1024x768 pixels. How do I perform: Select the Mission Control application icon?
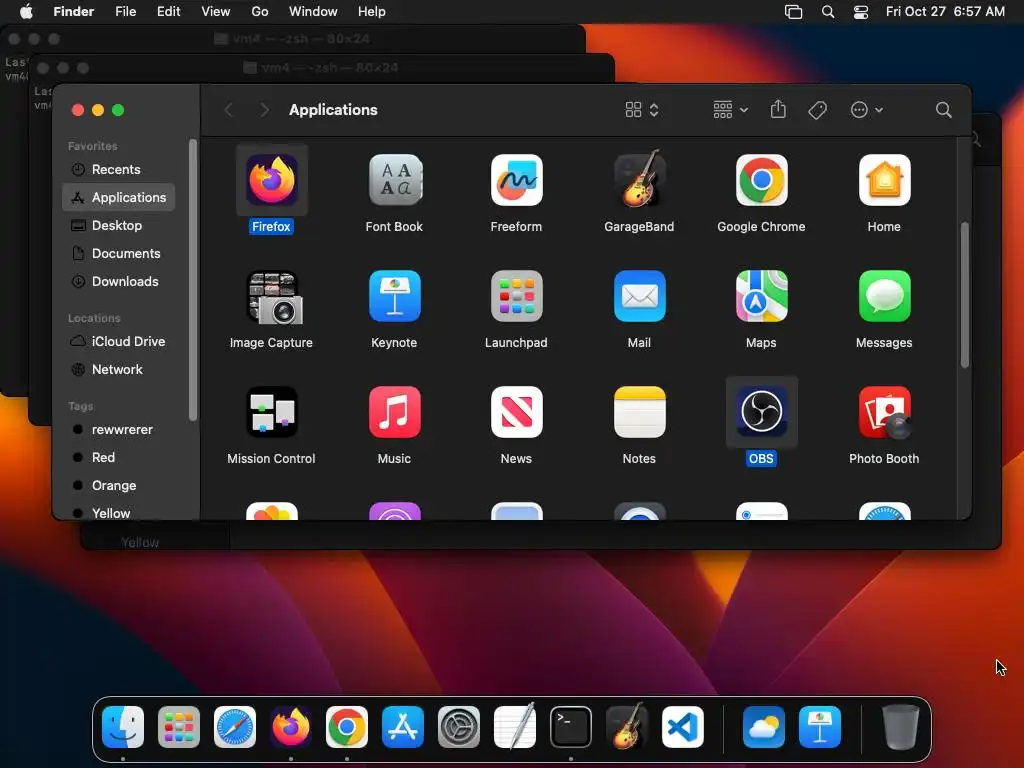point(272,412)
